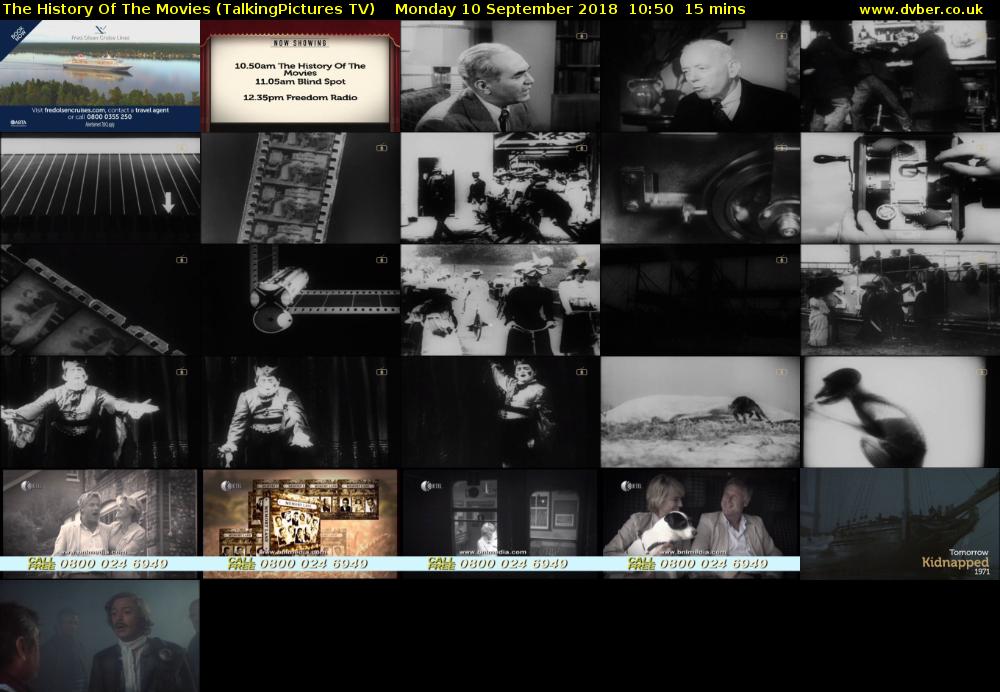Click the fredolsencruises.com address in the advert

coord(73,110)
